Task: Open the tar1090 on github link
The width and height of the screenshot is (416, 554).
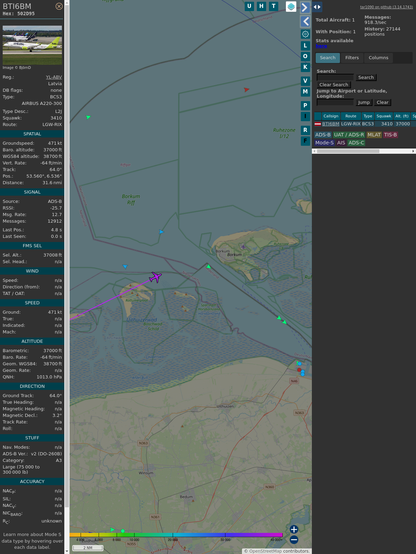Action: tap(386, 7)
